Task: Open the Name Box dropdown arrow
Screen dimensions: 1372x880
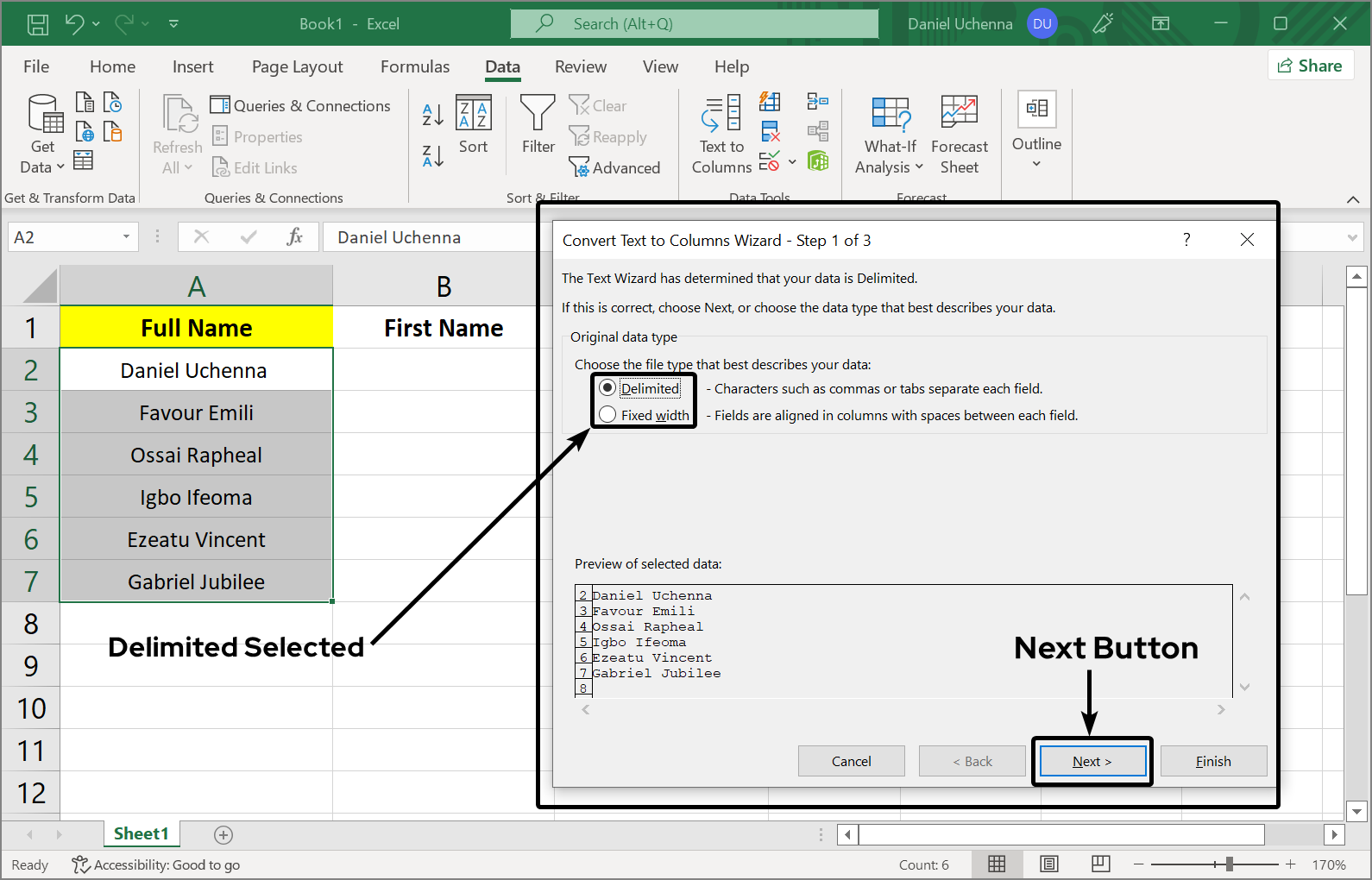Action: point(126,237)
